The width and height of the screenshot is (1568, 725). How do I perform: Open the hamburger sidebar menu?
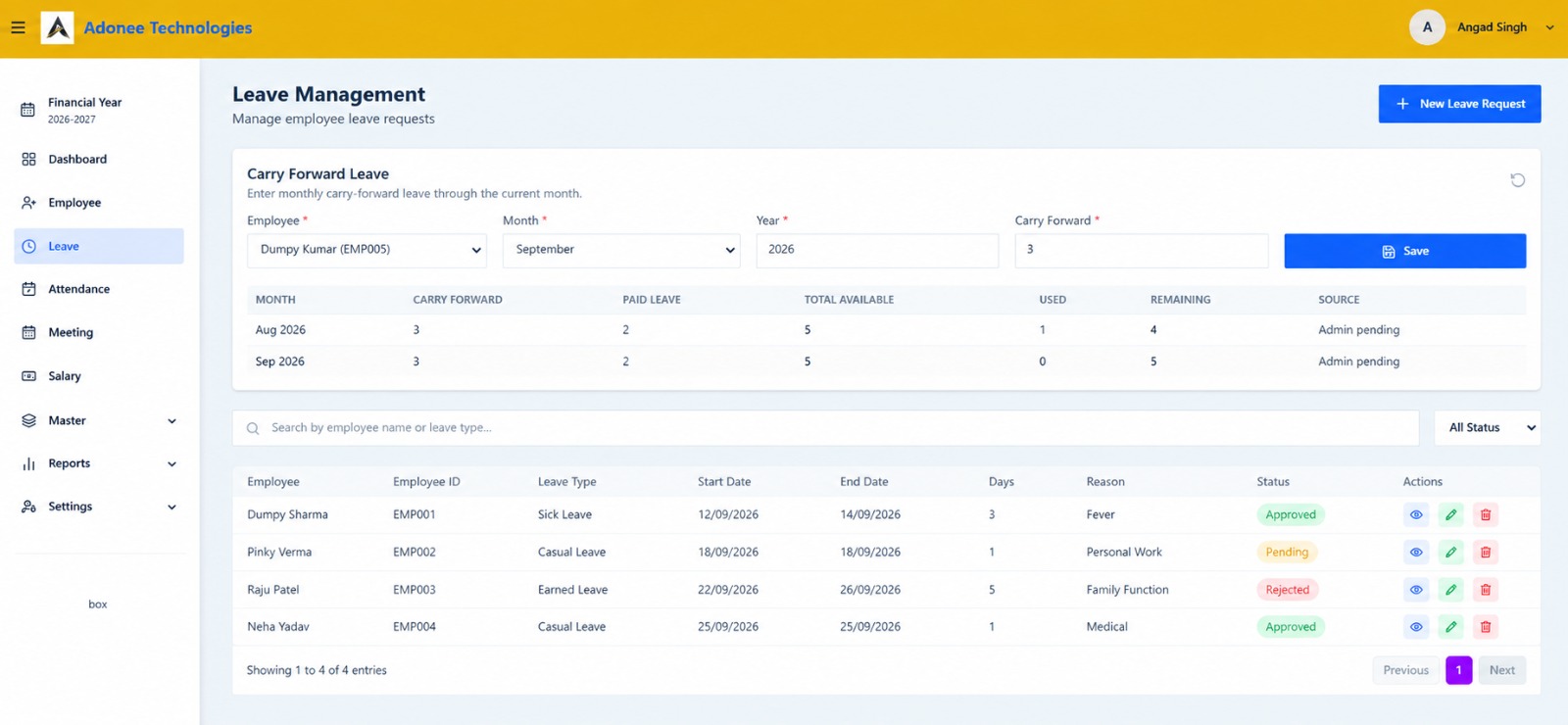tap(18, 27)
